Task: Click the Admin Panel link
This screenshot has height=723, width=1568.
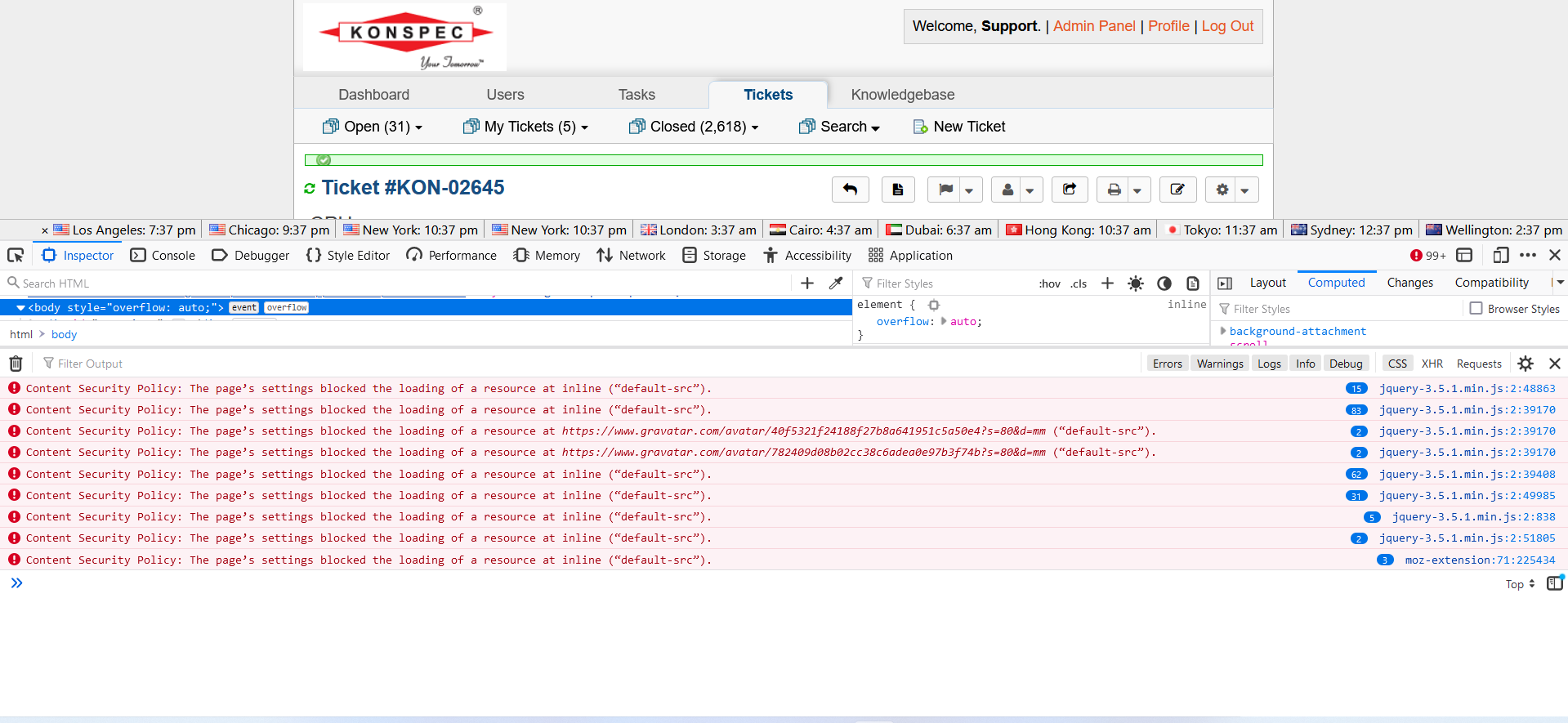Action: tap(1094, 26)
